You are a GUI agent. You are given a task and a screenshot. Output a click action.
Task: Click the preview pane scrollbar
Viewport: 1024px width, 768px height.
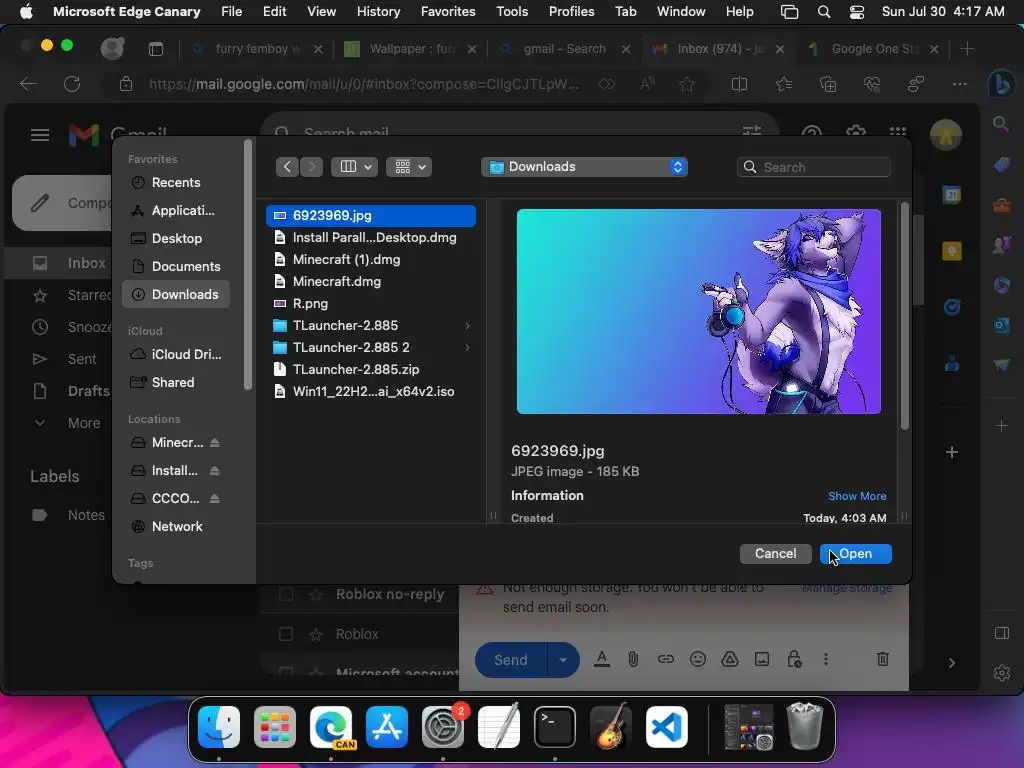pos(904,316)
